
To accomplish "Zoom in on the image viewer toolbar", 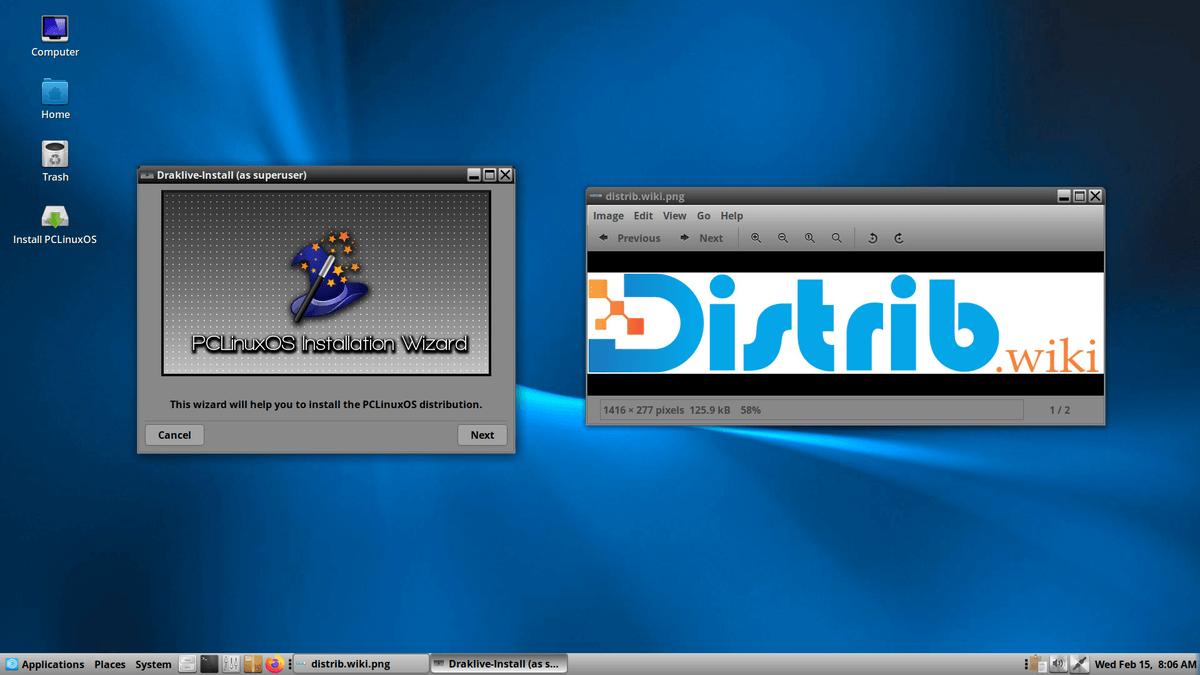I will [756, 238].
